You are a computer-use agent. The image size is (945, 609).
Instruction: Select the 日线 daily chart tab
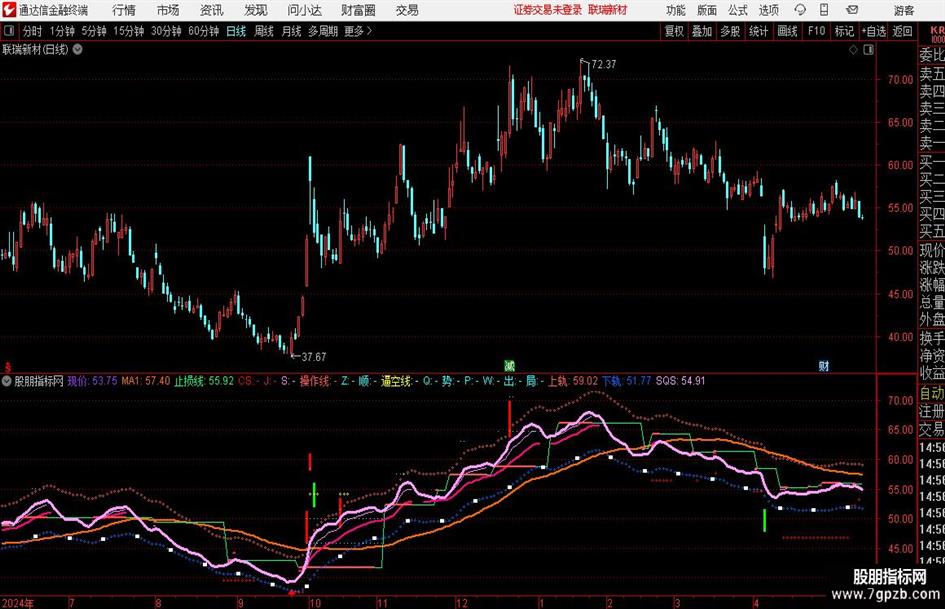[236, 31]
